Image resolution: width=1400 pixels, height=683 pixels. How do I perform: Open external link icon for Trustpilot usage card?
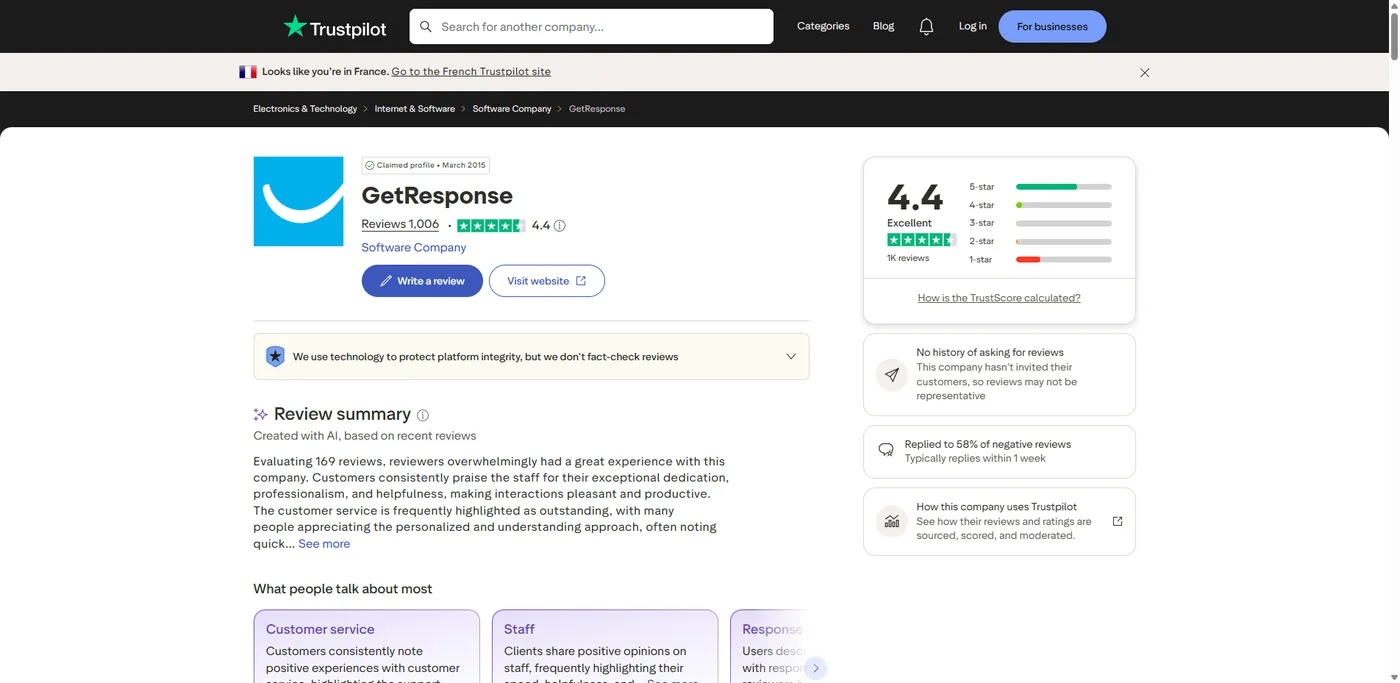[1118, 521]
